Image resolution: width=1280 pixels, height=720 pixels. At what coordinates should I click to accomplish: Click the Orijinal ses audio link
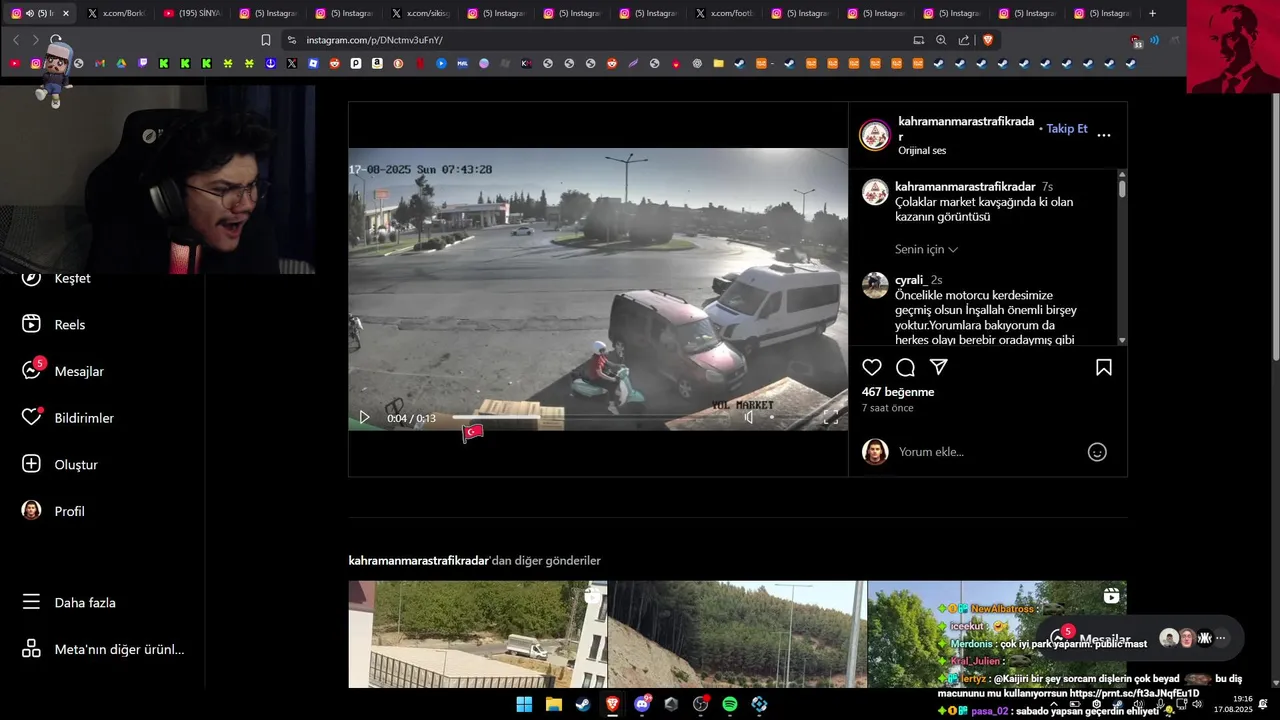[922, 151]
